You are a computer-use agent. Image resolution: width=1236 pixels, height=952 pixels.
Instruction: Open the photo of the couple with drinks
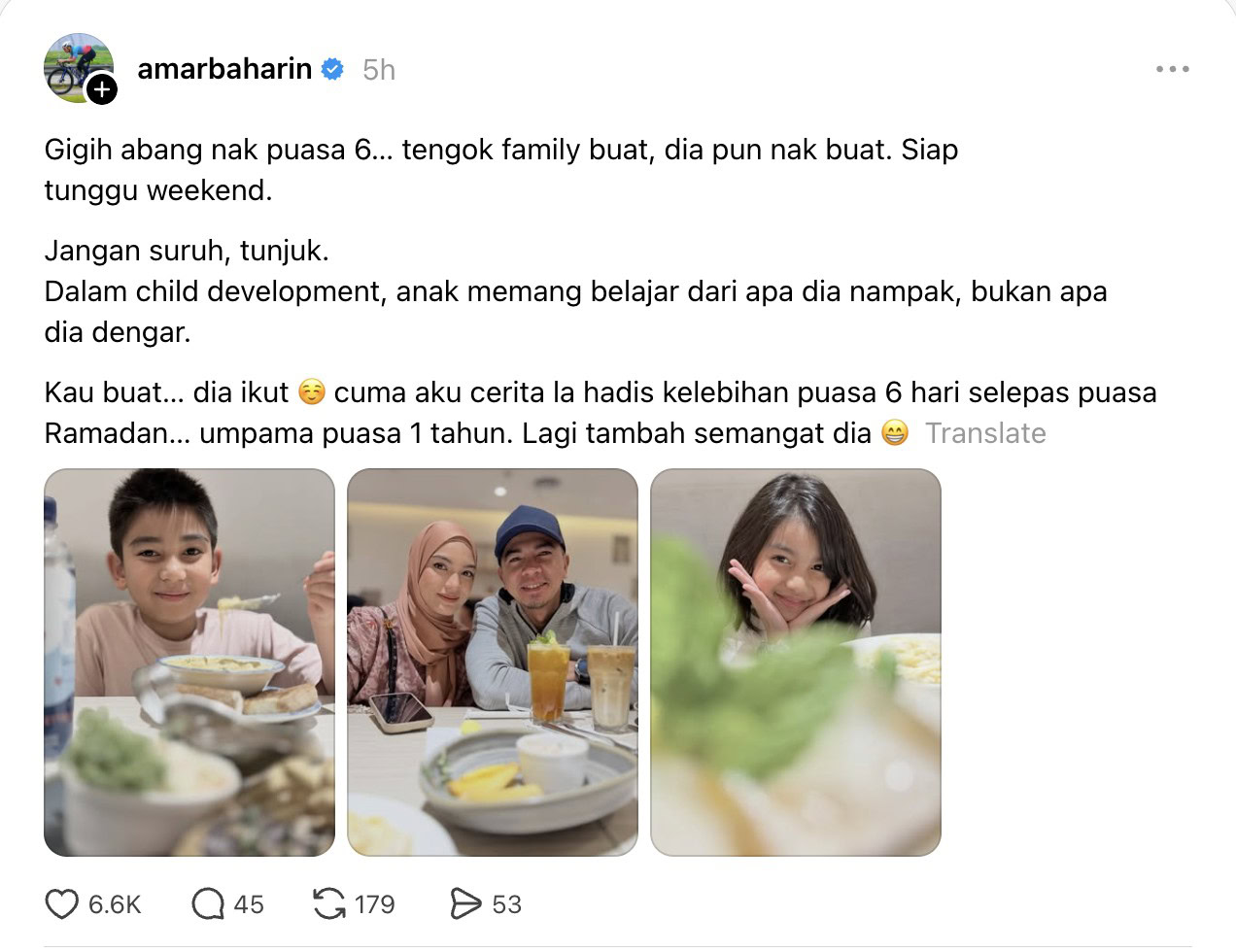[493, 663]
